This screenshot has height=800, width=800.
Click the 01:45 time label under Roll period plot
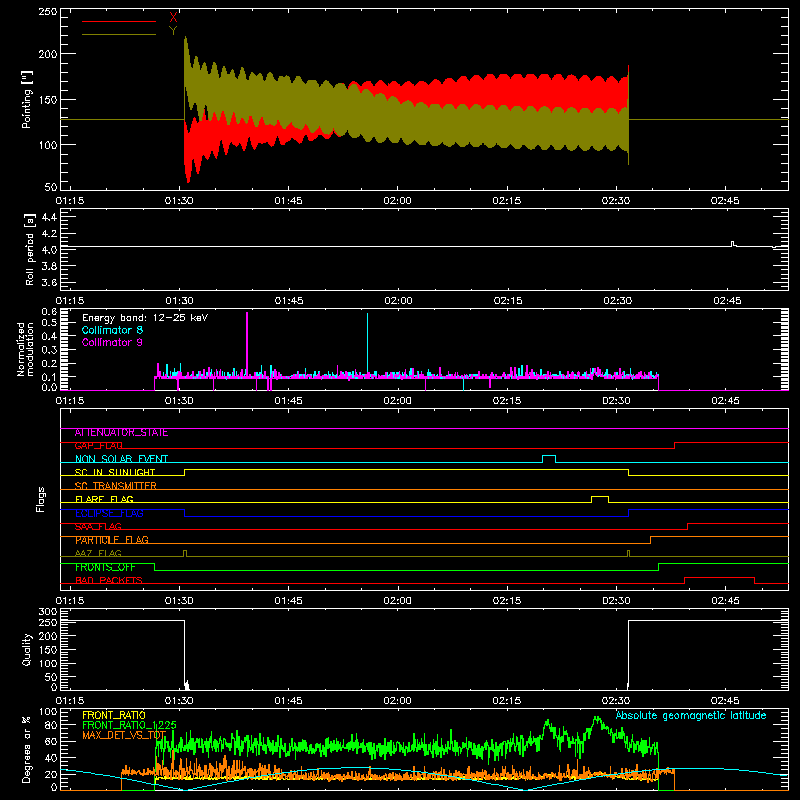pos(289,301)
